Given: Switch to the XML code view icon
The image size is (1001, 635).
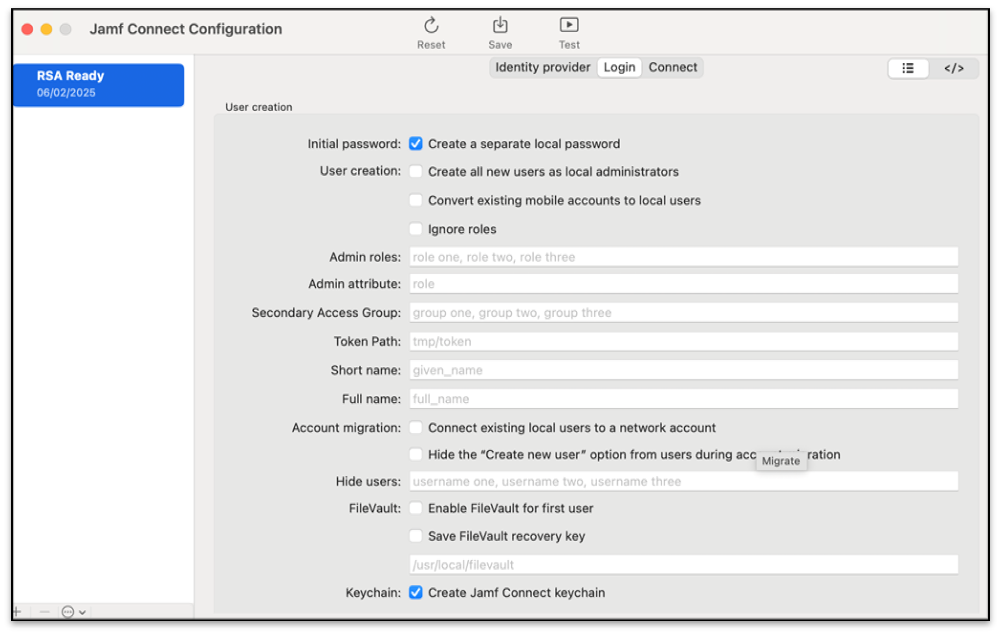Looking at the screenshot, I should [x=954, y=68].
